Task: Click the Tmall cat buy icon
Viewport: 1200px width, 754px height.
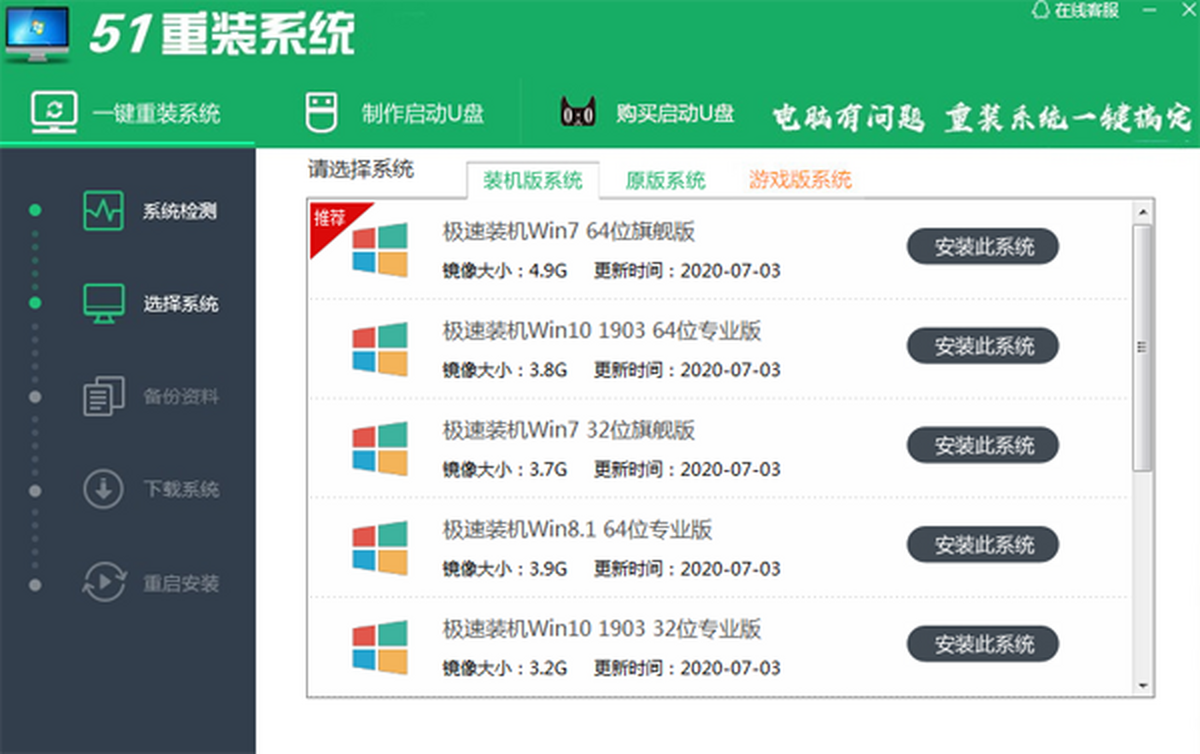Action: [577, 113]
